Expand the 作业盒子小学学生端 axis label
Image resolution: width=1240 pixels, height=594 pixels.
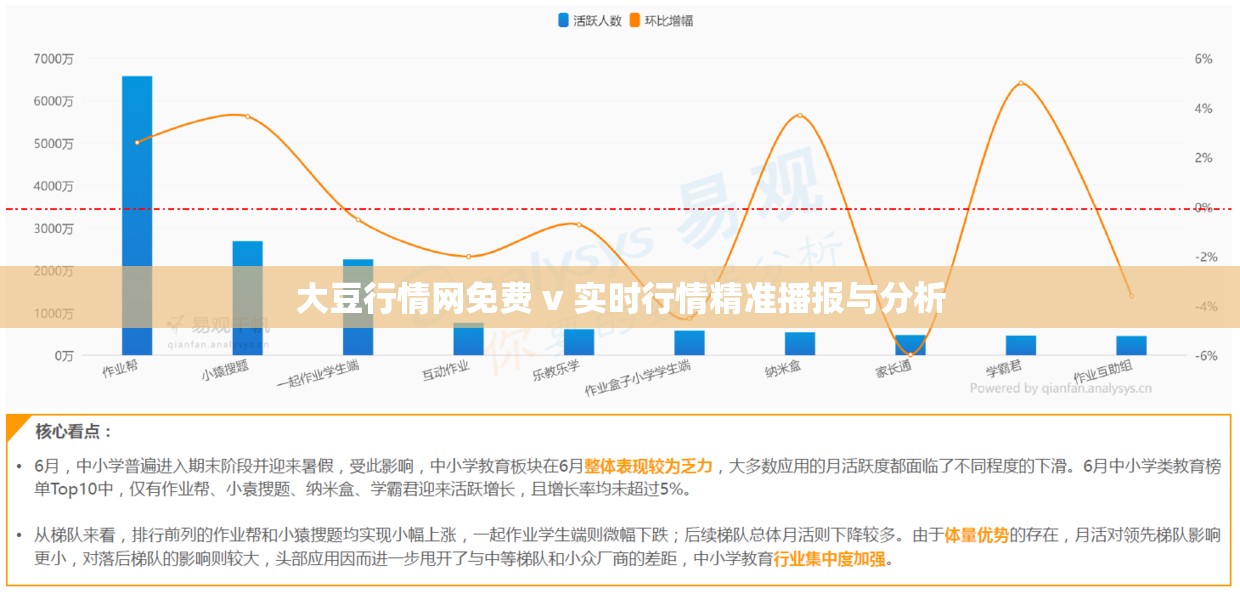[x=635, y=381]
